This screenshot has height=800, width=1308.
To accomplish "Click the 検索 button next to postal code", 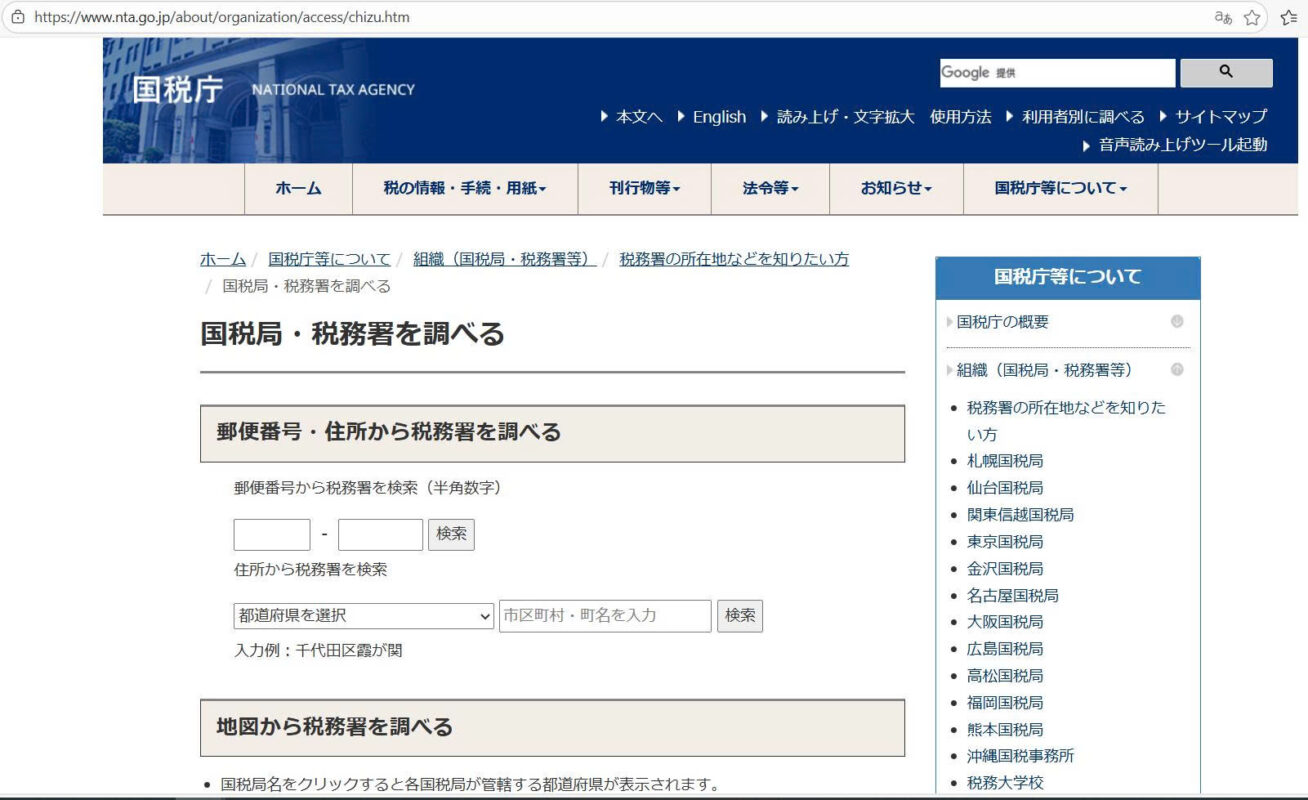I will click(451, 534).
